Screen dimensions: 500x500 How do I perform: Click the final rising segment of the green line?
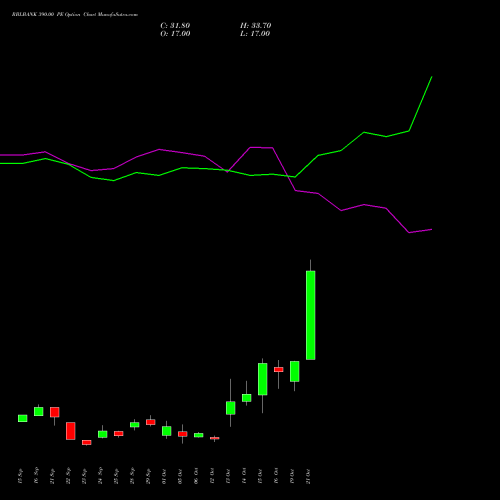tap(420, 104)
